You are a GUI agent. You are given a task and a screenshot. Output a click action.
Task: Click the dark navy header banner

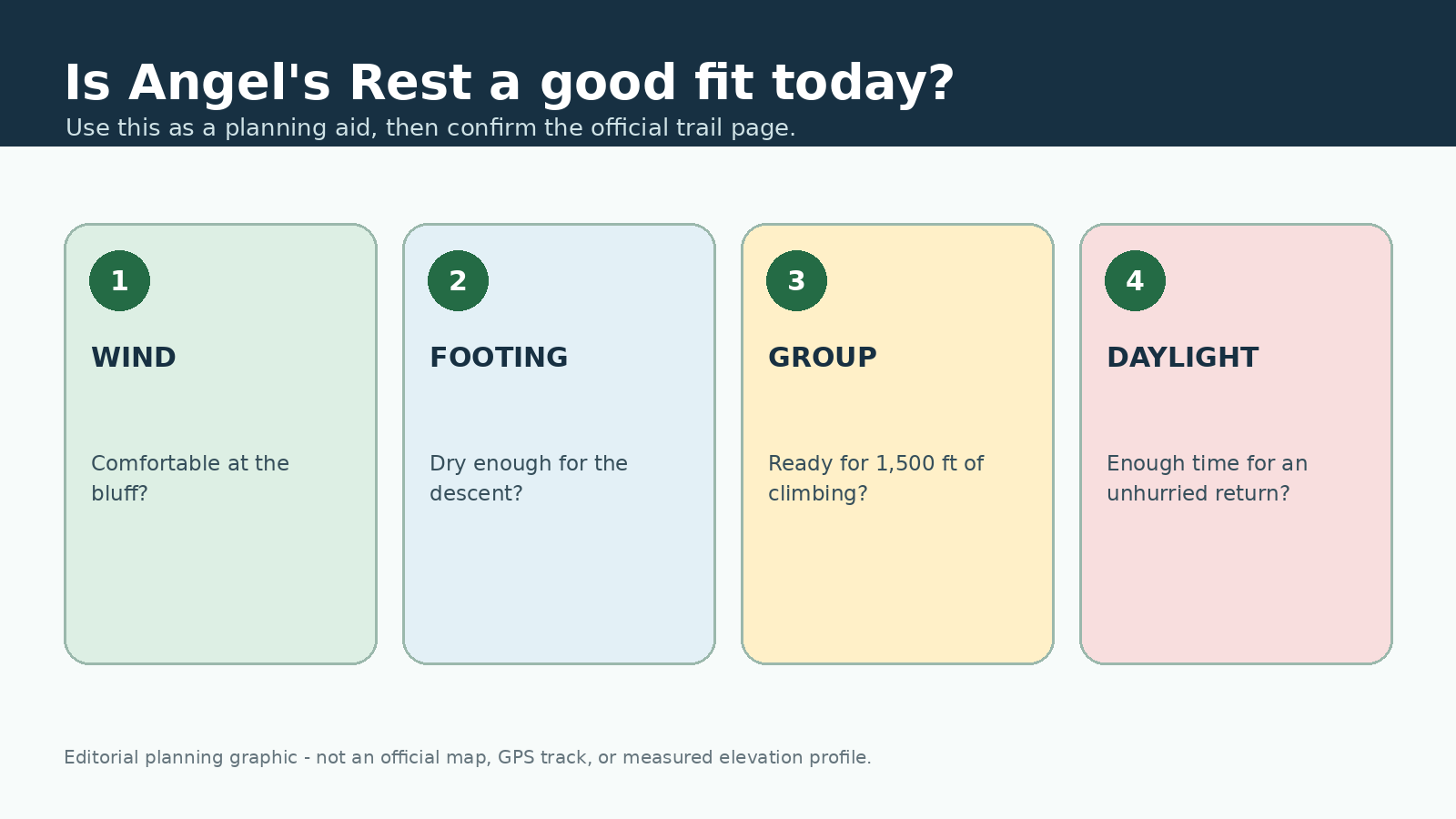tap(1183, 73)
